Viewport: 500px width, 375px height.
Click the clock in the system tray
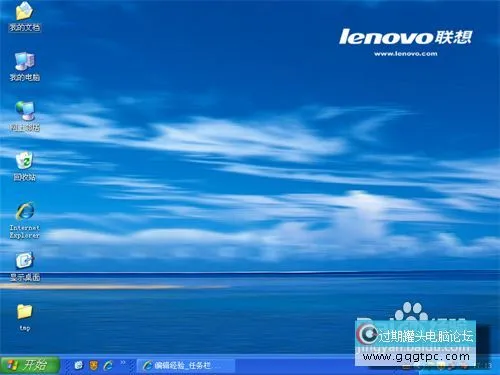(x=484, y=366)
